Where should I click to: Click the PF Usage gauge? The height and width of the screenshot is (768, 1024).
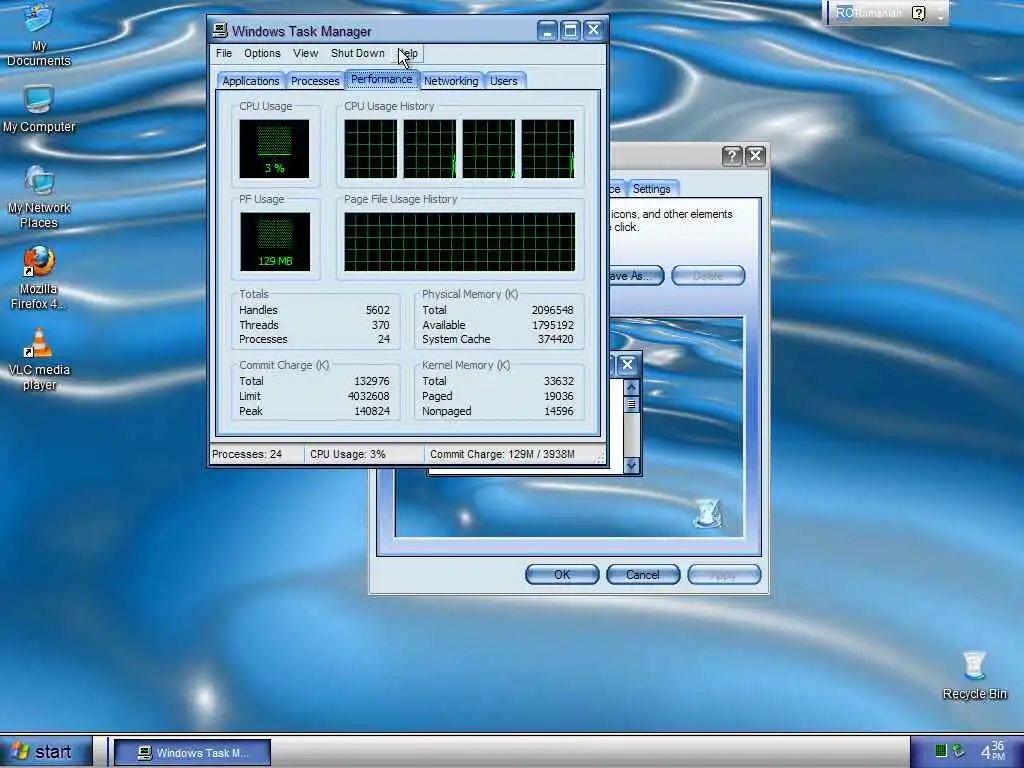tap(274, 242)
